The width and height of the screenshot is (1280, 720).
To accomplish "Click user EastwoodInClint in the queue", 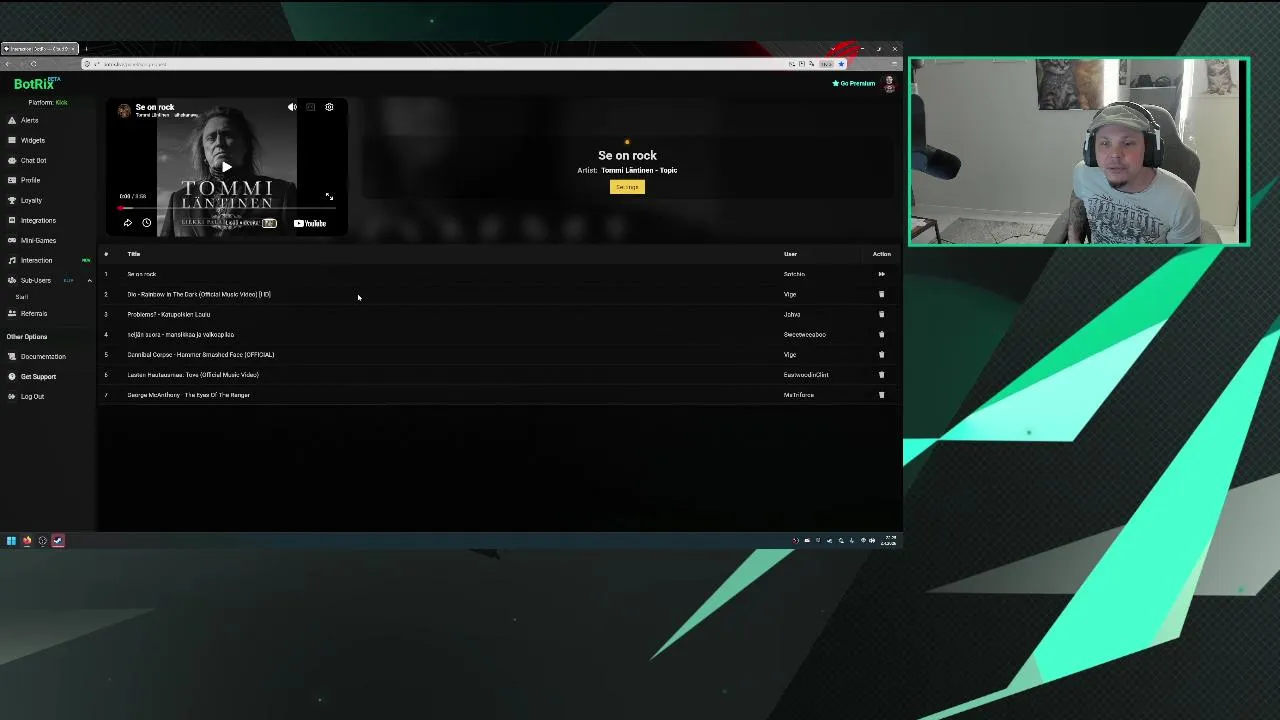I will click(x=806, y=375).
